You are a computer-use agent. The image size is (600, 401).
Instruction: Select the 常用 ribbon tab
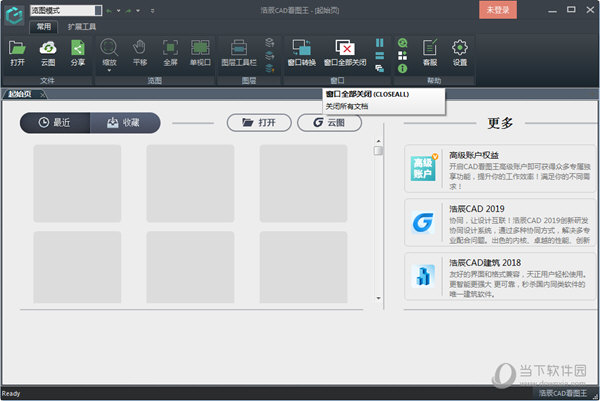pyautogui.click(x=44, y=27)
